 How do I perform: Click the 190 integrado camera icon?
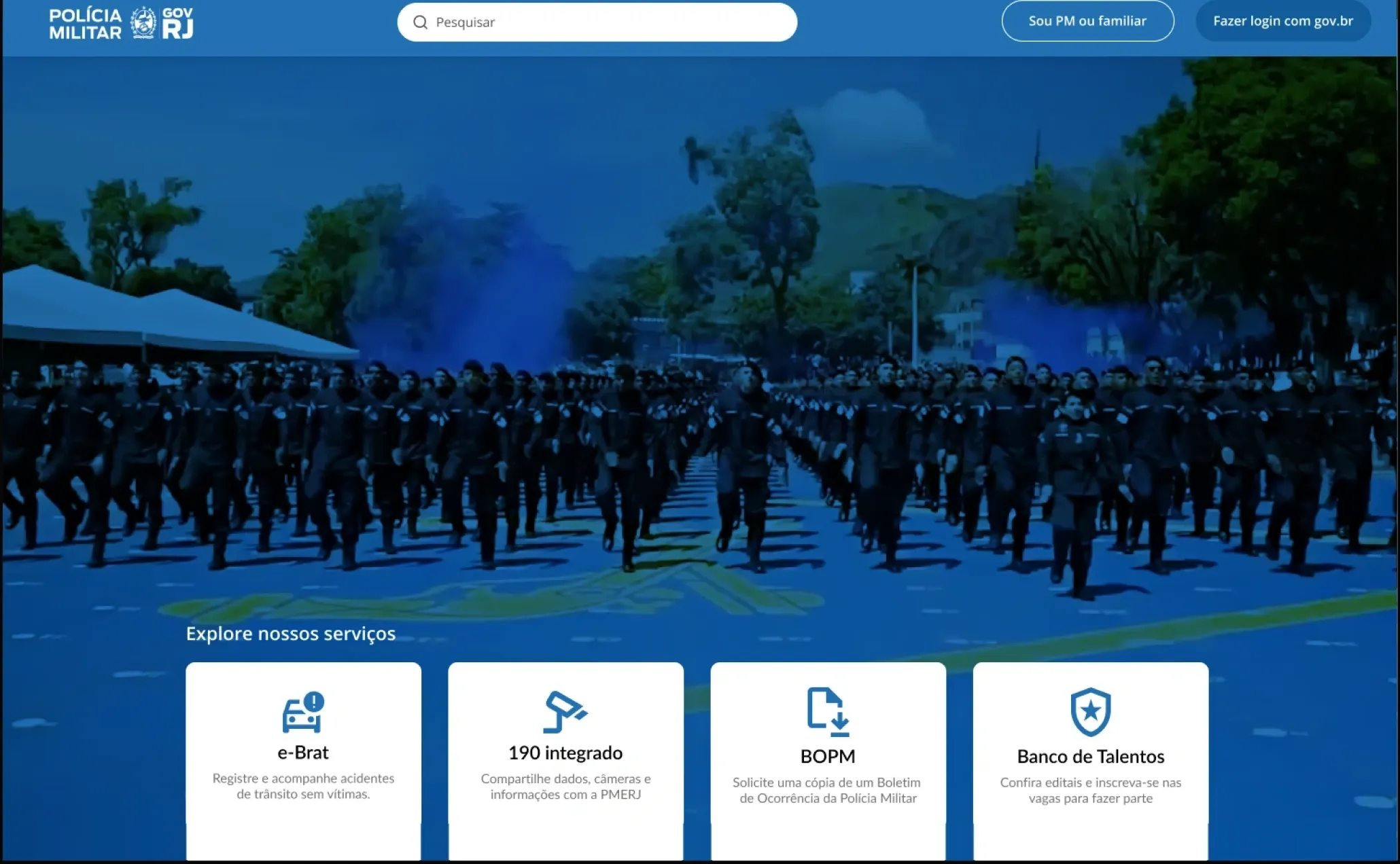565,712
